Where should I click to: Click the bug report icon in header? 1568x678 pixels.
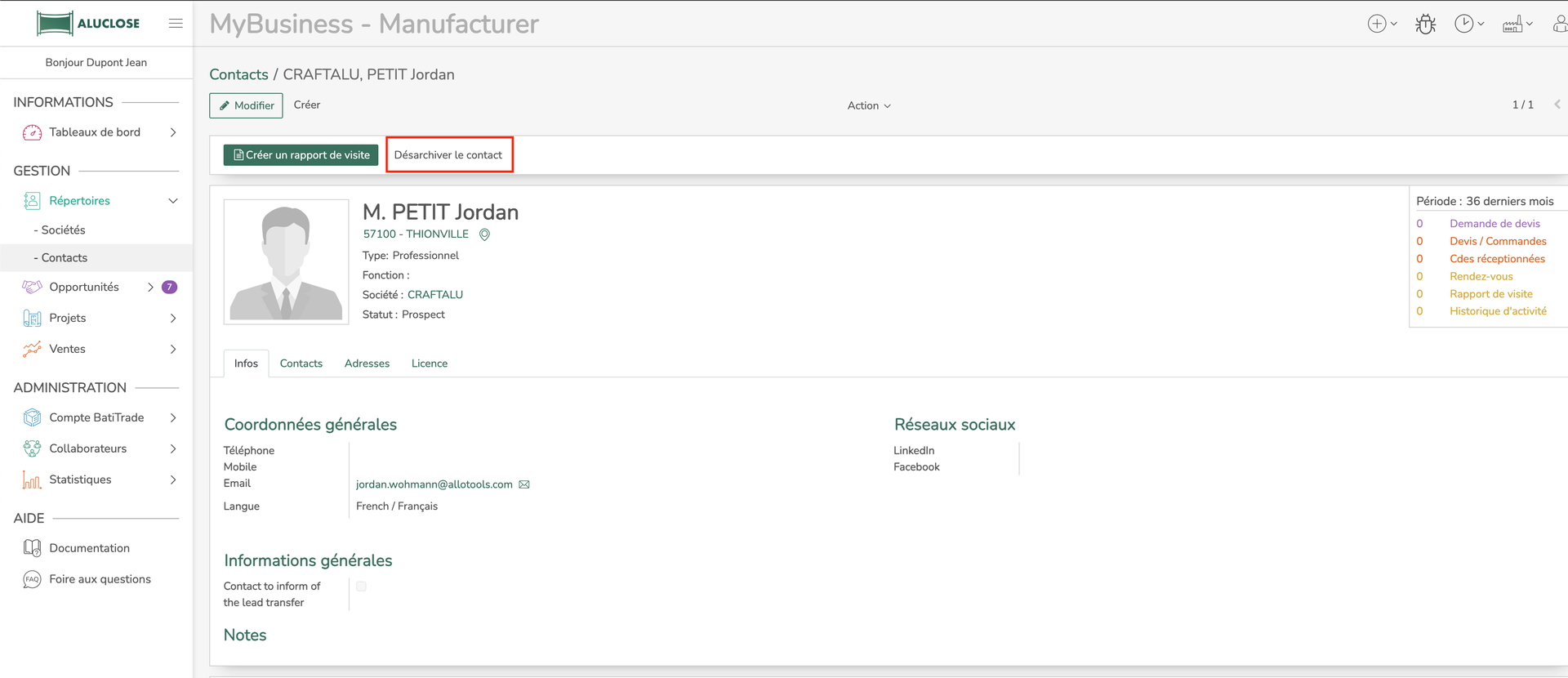(1425, 25)
